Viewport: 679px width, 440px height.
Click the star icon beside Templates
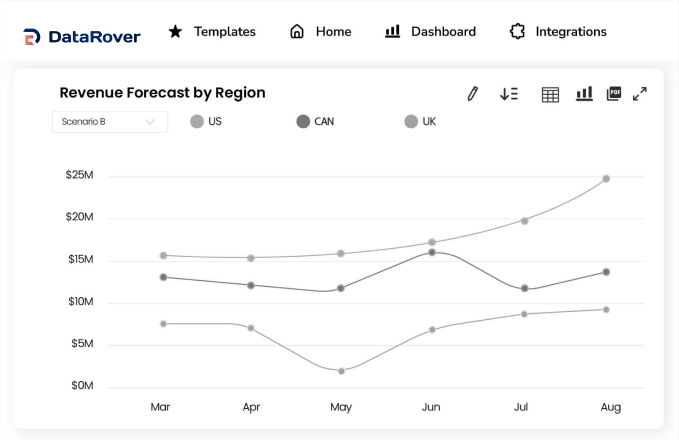click(x=175, y=31)
